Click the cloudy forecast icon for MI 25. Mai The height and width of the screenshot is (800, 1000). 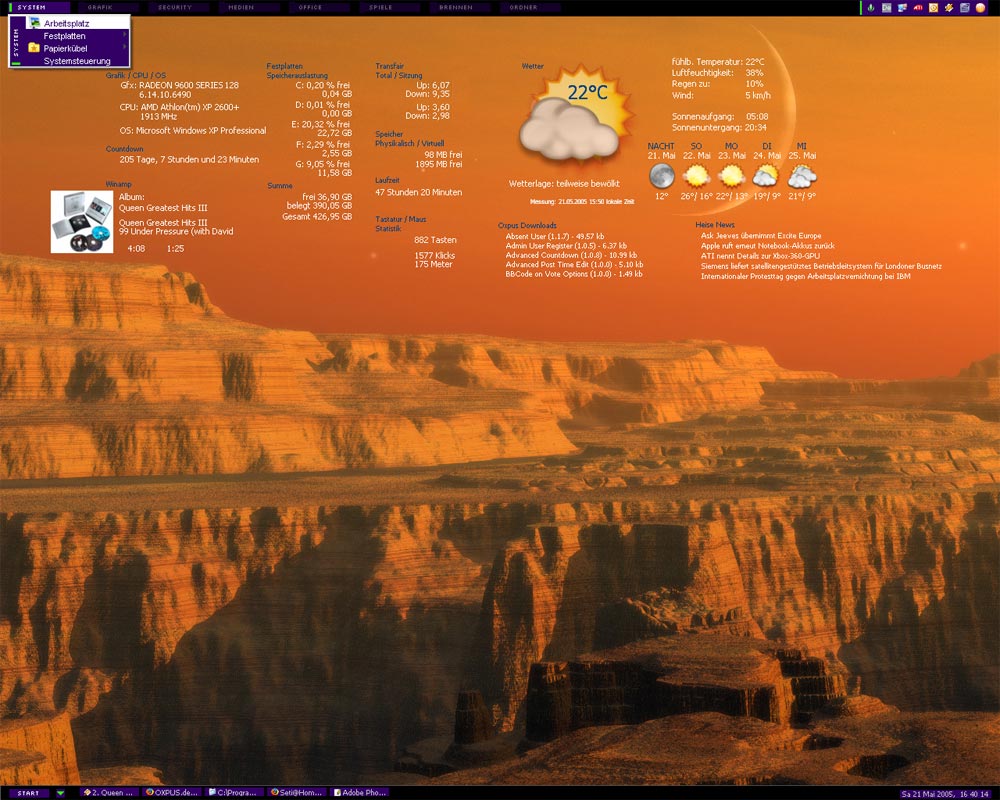(802, 176)
